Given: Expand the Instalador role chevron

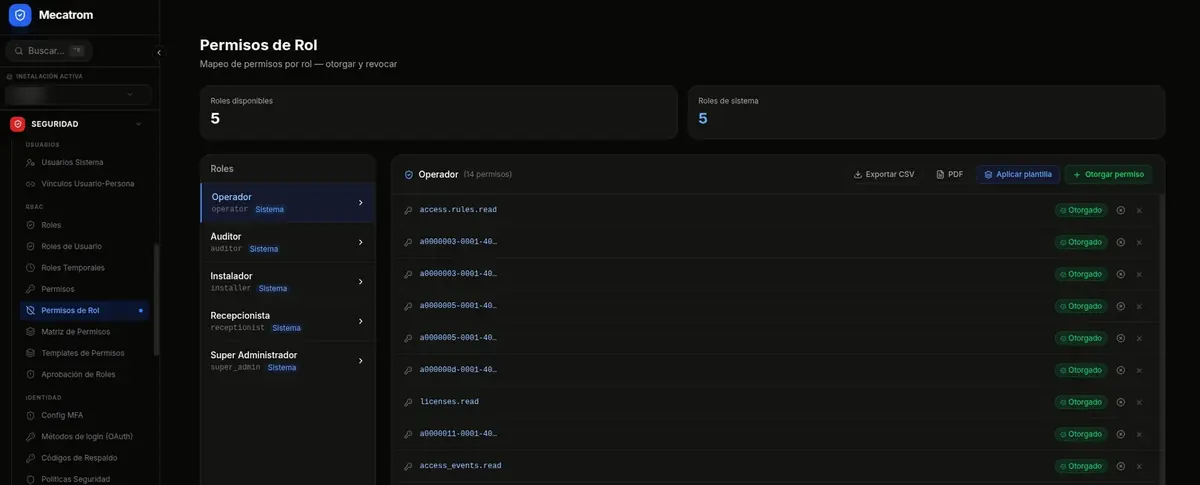Looking at the screenshot, I should [360, 282].
